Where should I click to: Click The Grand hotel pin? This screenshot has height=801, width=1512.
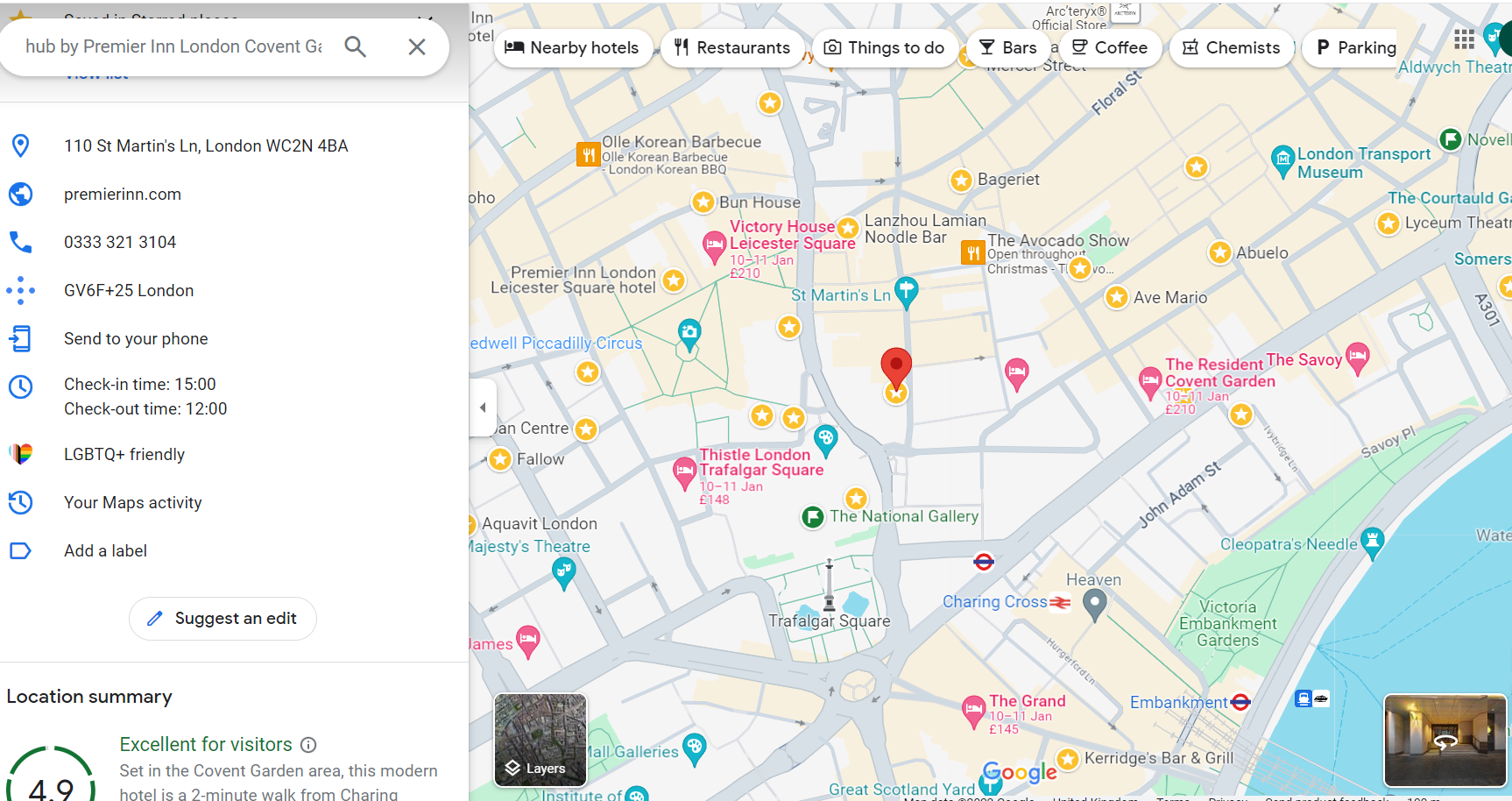(x=973, y=711)
